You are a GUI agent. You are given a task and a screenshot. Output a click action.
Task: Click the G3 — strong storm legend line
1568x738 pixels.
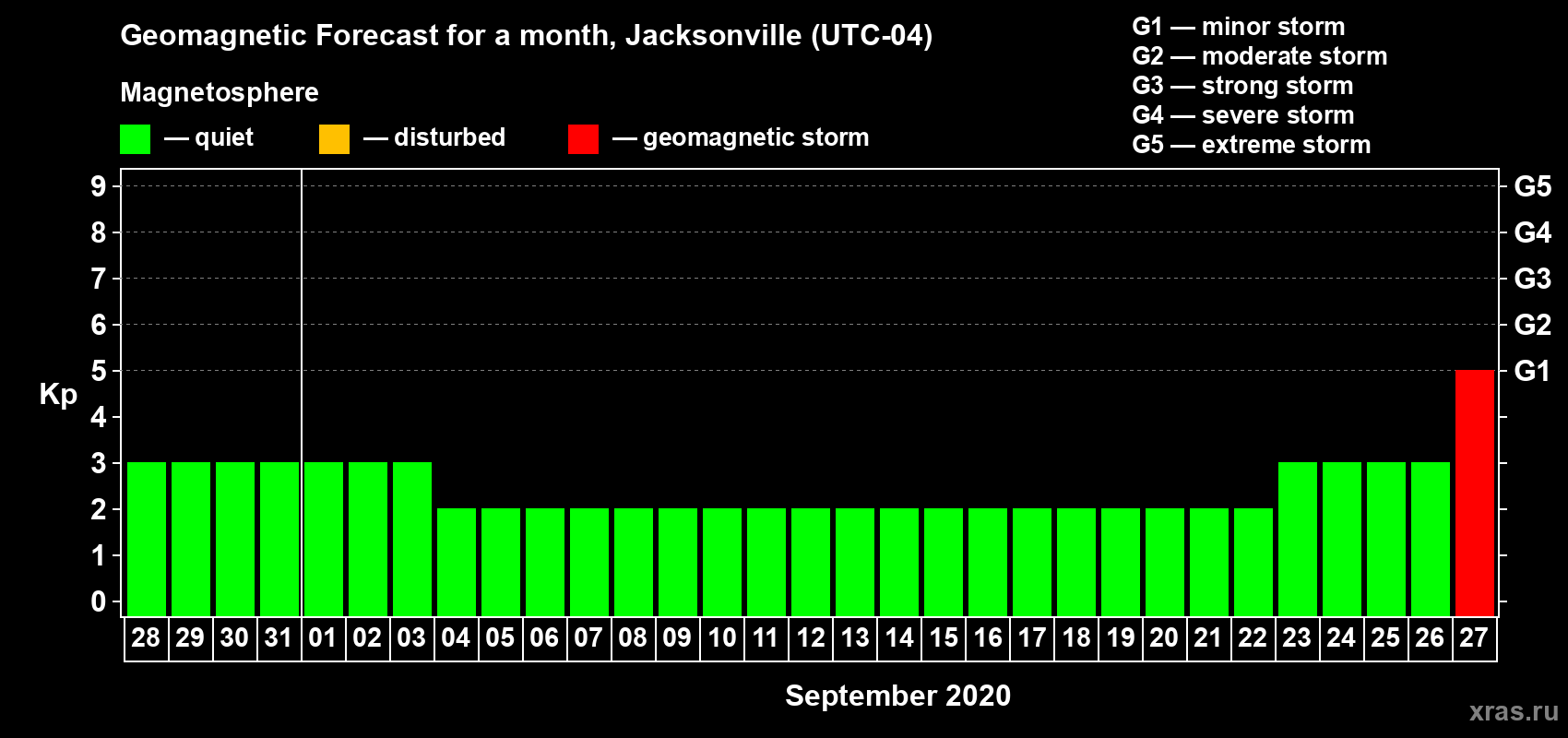click(1242, 86)
